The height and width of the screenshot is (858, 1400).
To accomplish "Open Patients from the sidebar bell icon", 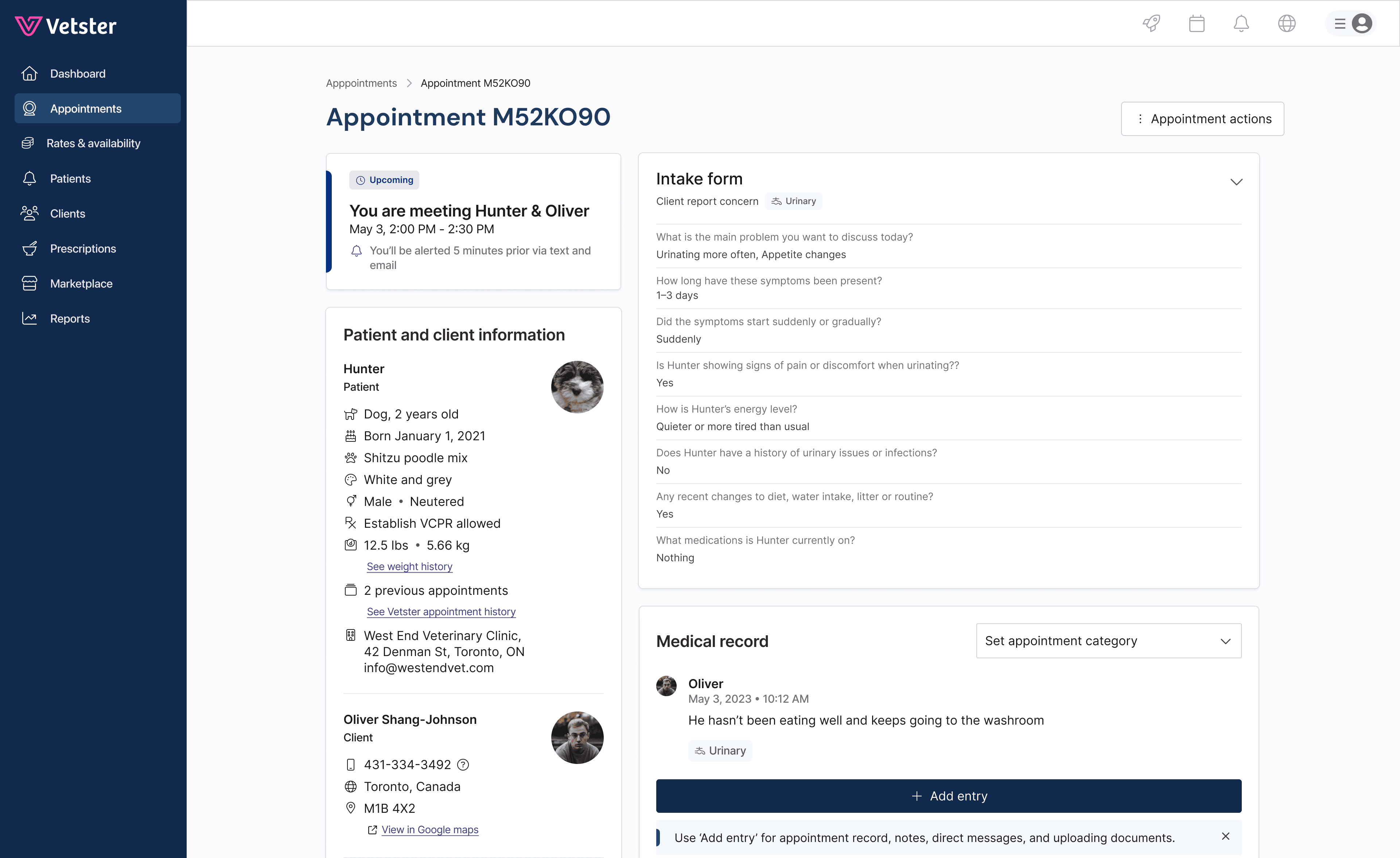I will pyautogui.click(x=30, y=179).
